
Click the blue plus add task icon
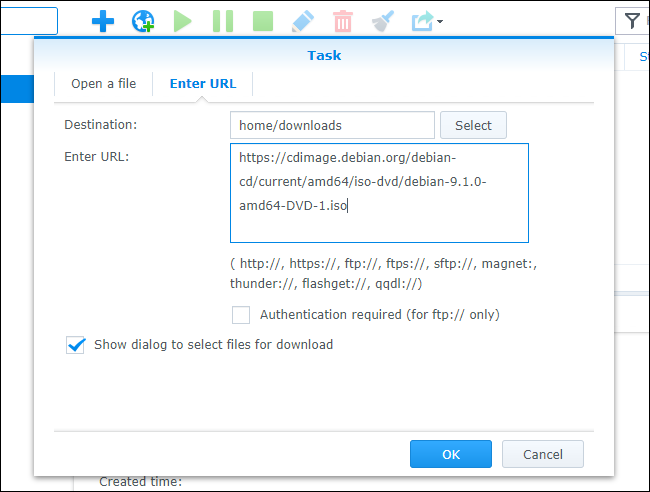[102, 21]
